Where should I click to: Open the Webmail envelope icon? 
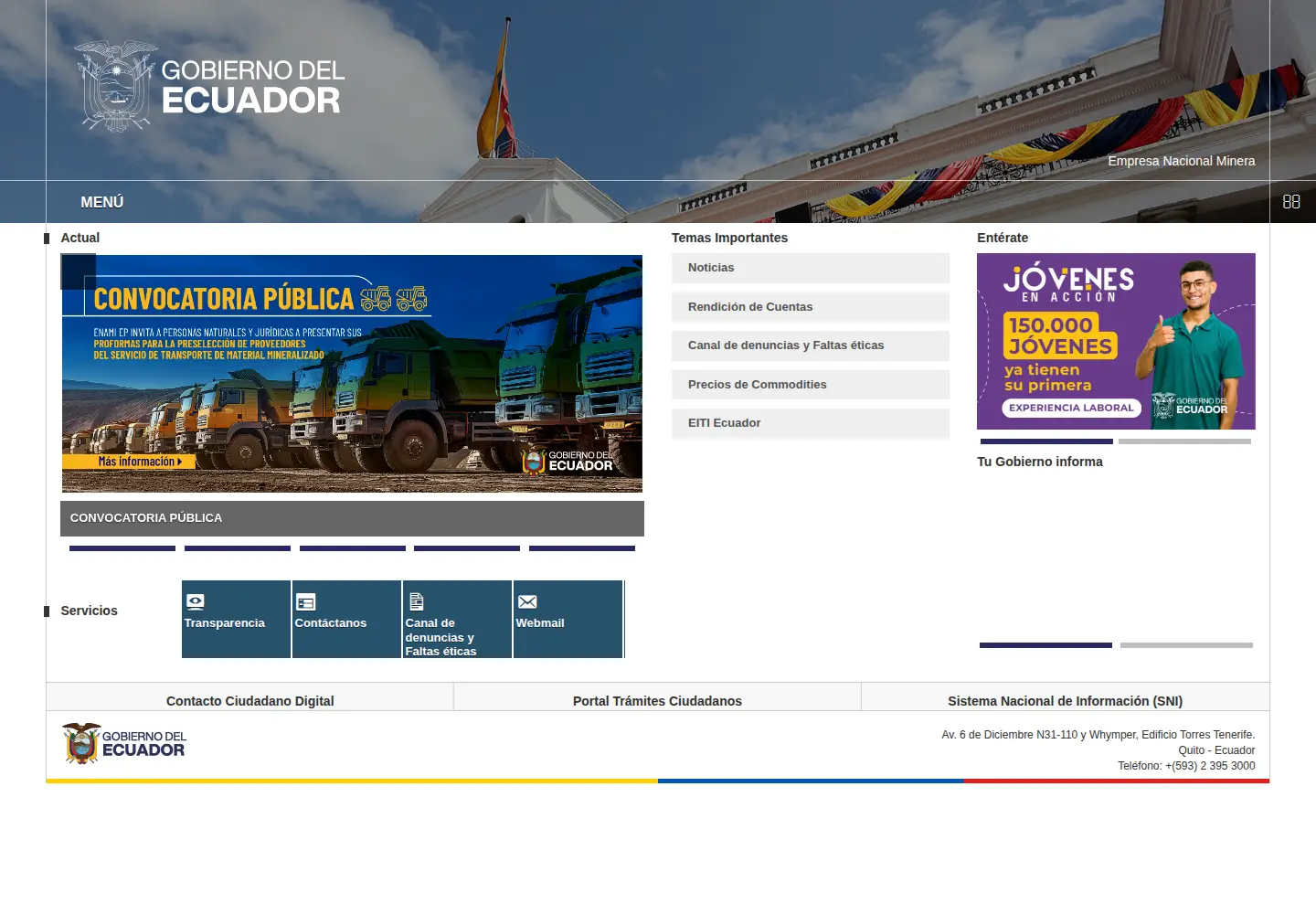(x=527, y=601)
